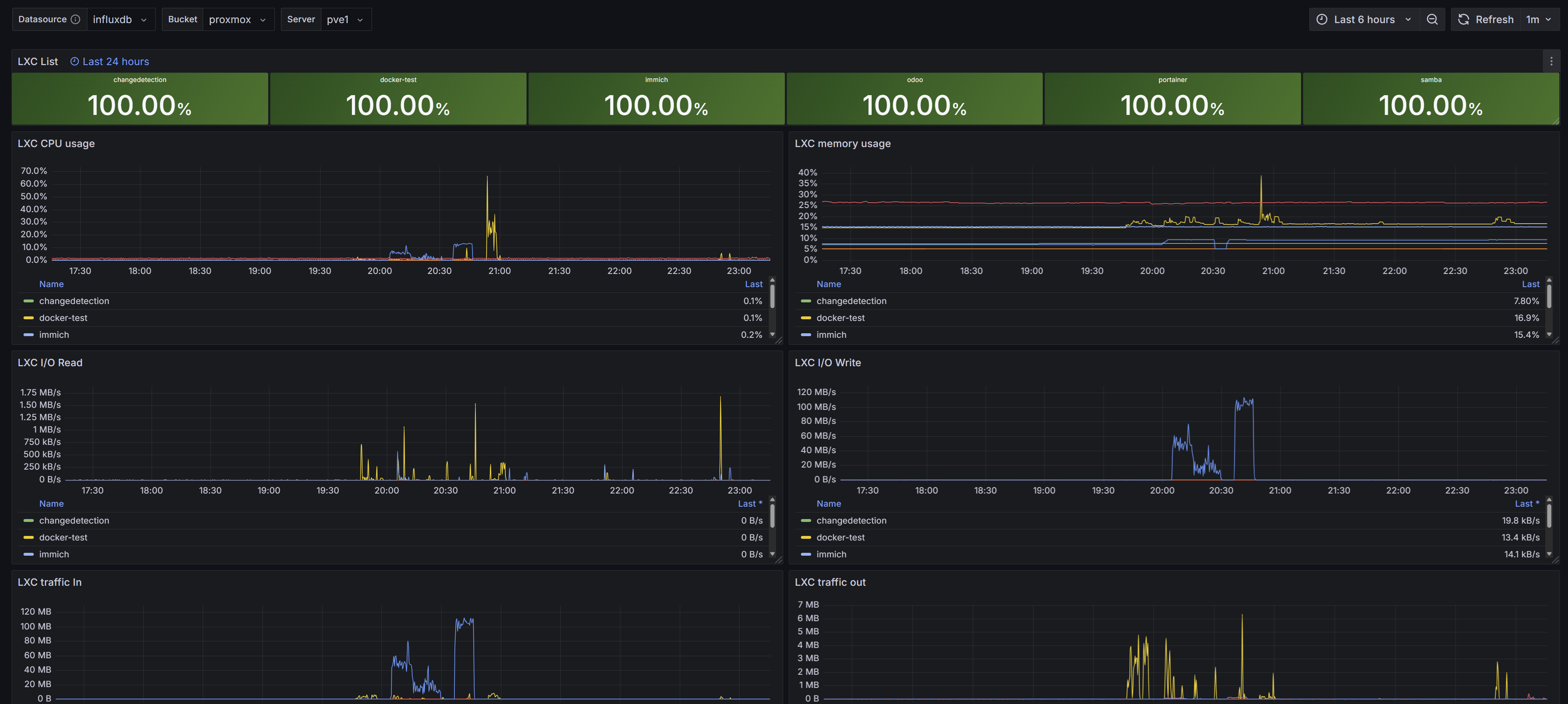
Task: Toggle changedetection series in CPU usage legend
Action: (x=74, y=301)
